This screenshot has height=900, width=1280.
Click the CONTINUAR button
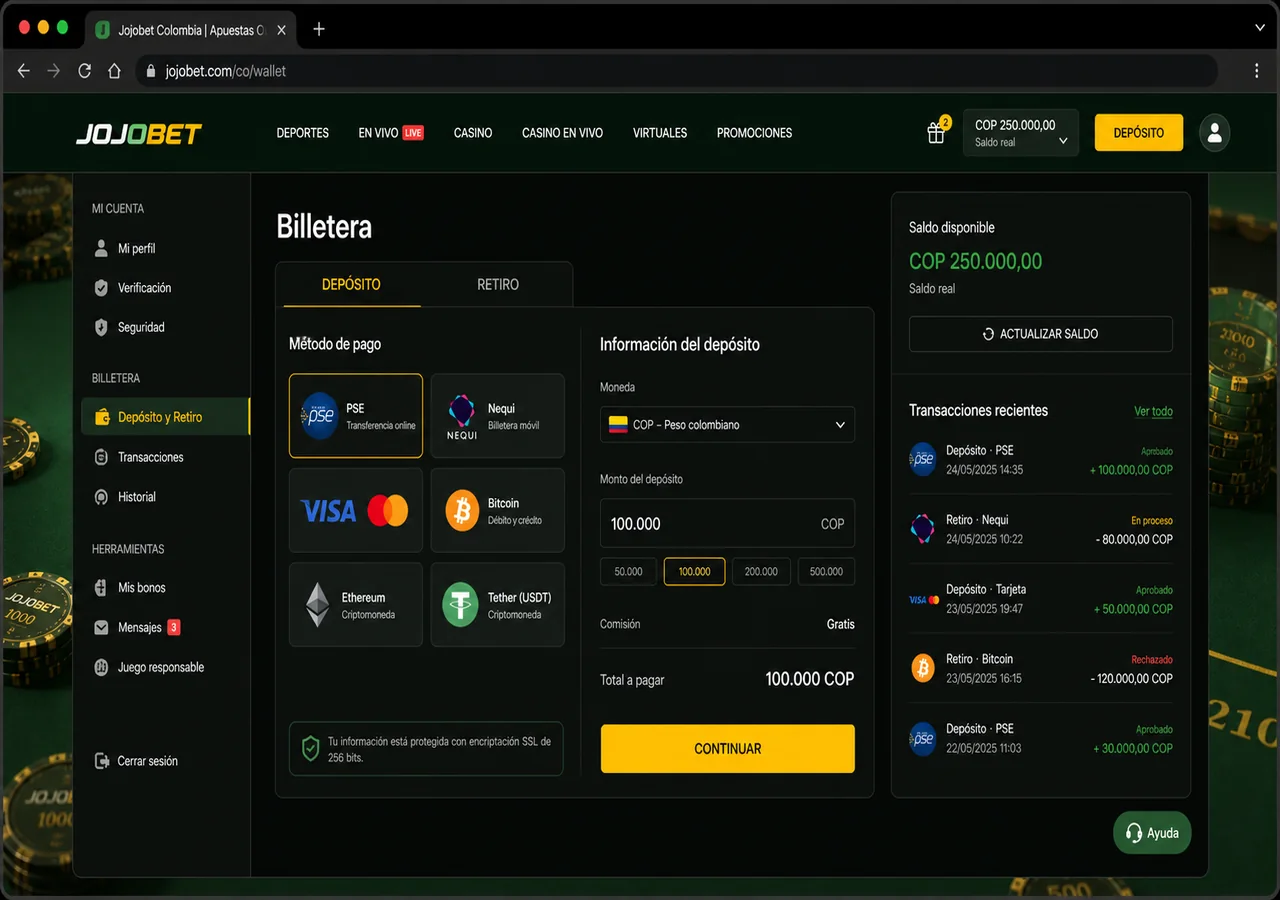click(x=728, y=749)
